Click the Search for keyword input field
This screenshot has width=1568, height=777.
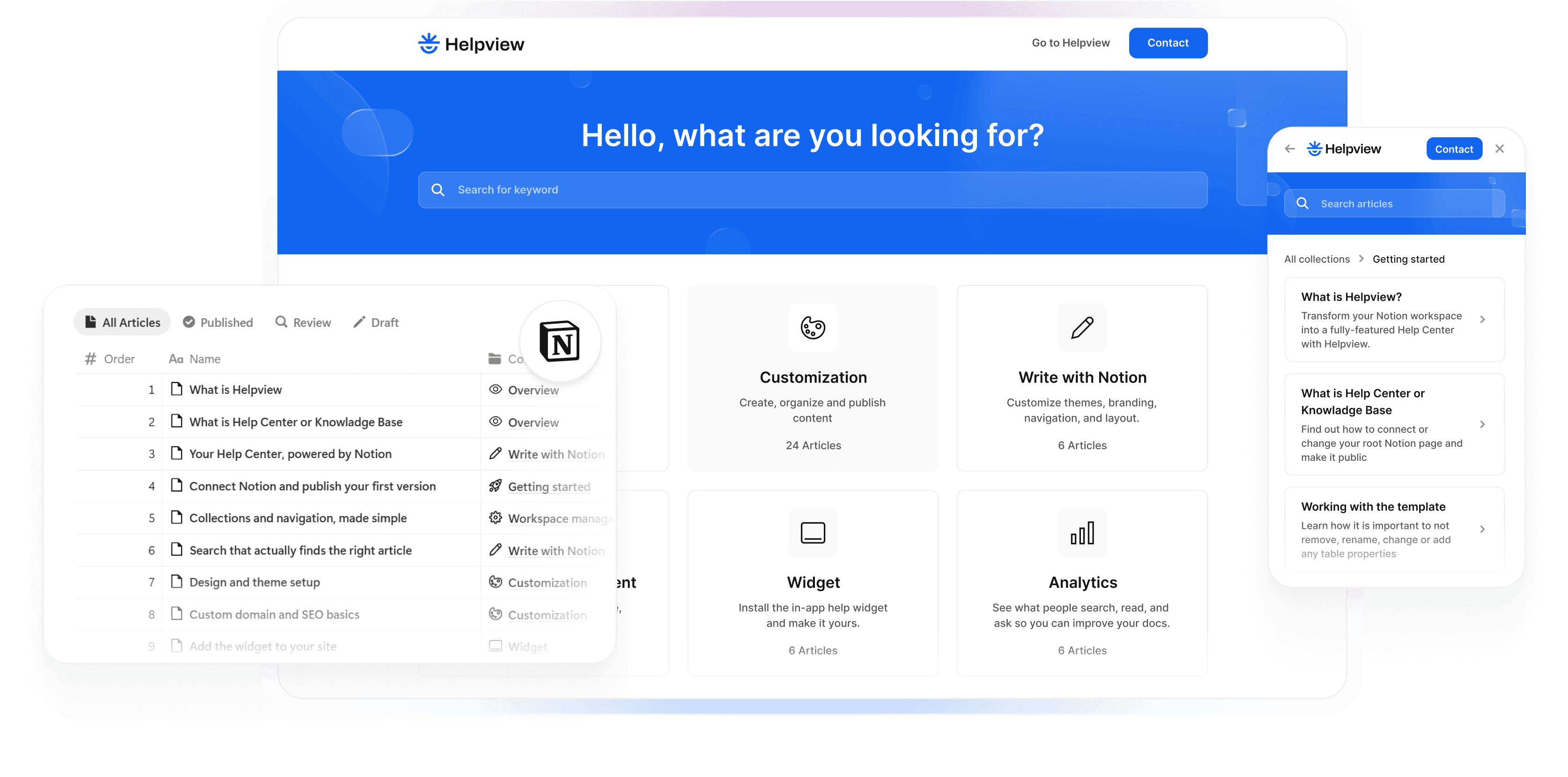coord(813,189)
